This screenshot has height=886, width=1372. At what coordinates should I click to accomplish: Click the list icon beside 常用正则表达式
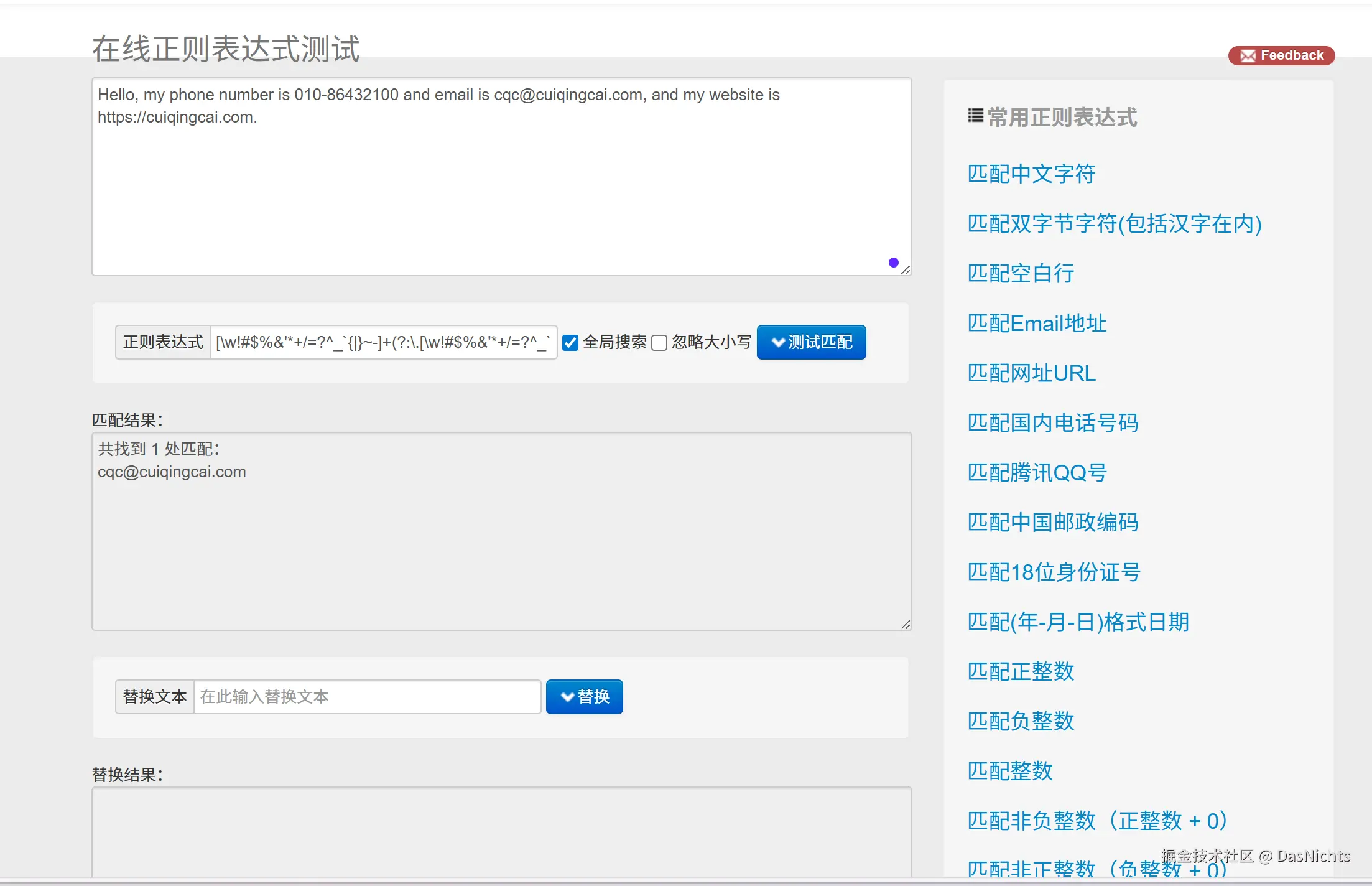pos(975,116)
